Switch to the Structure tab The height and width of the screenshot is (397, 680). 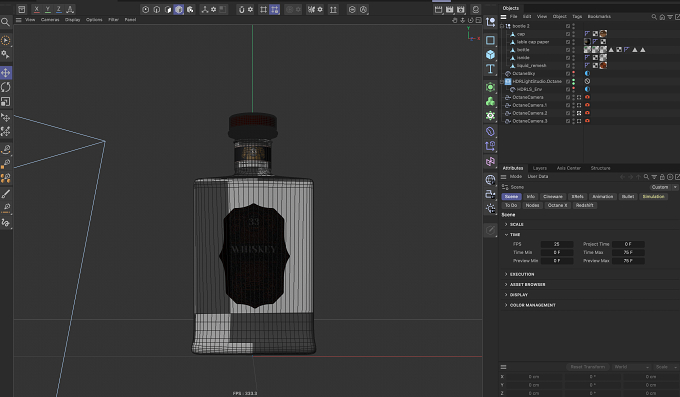(600, 168)
